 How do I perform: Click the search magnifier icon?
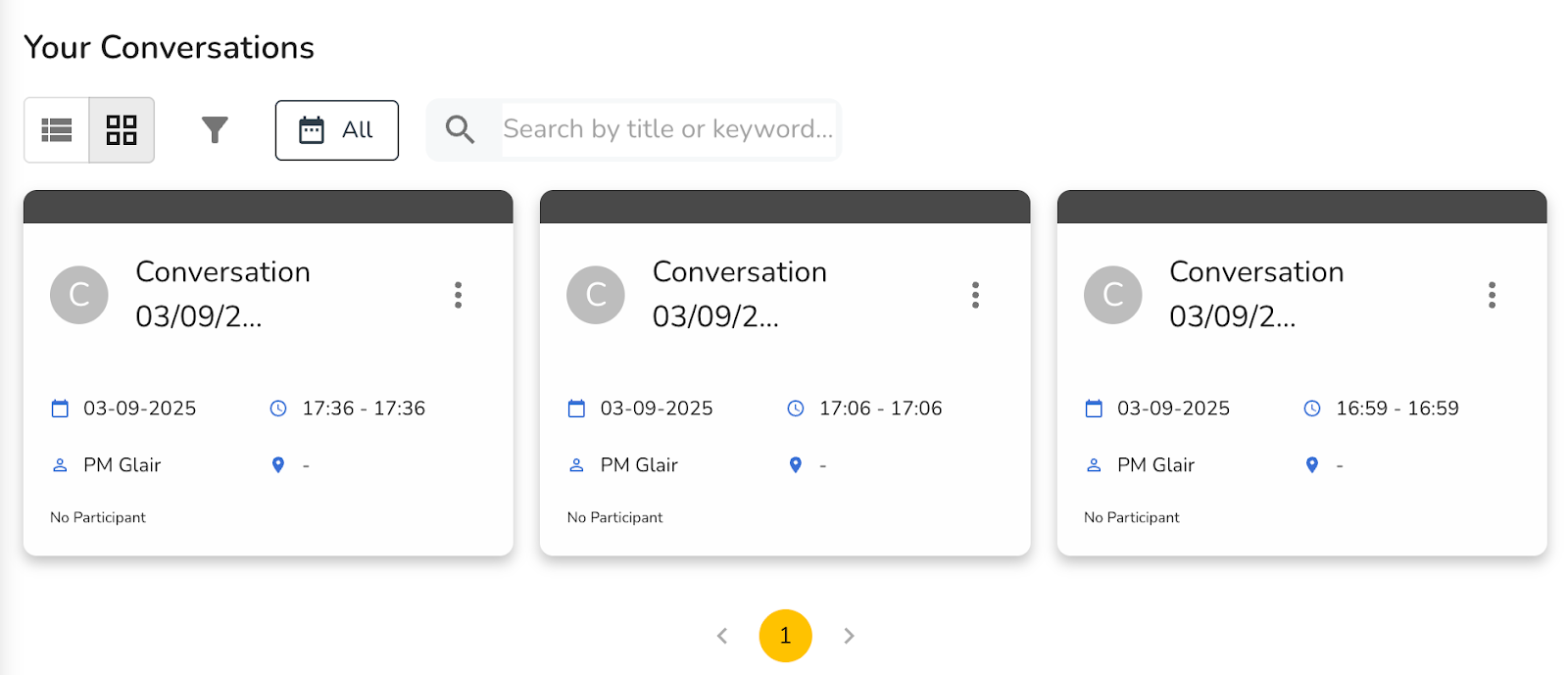click(x=460, y=129)
